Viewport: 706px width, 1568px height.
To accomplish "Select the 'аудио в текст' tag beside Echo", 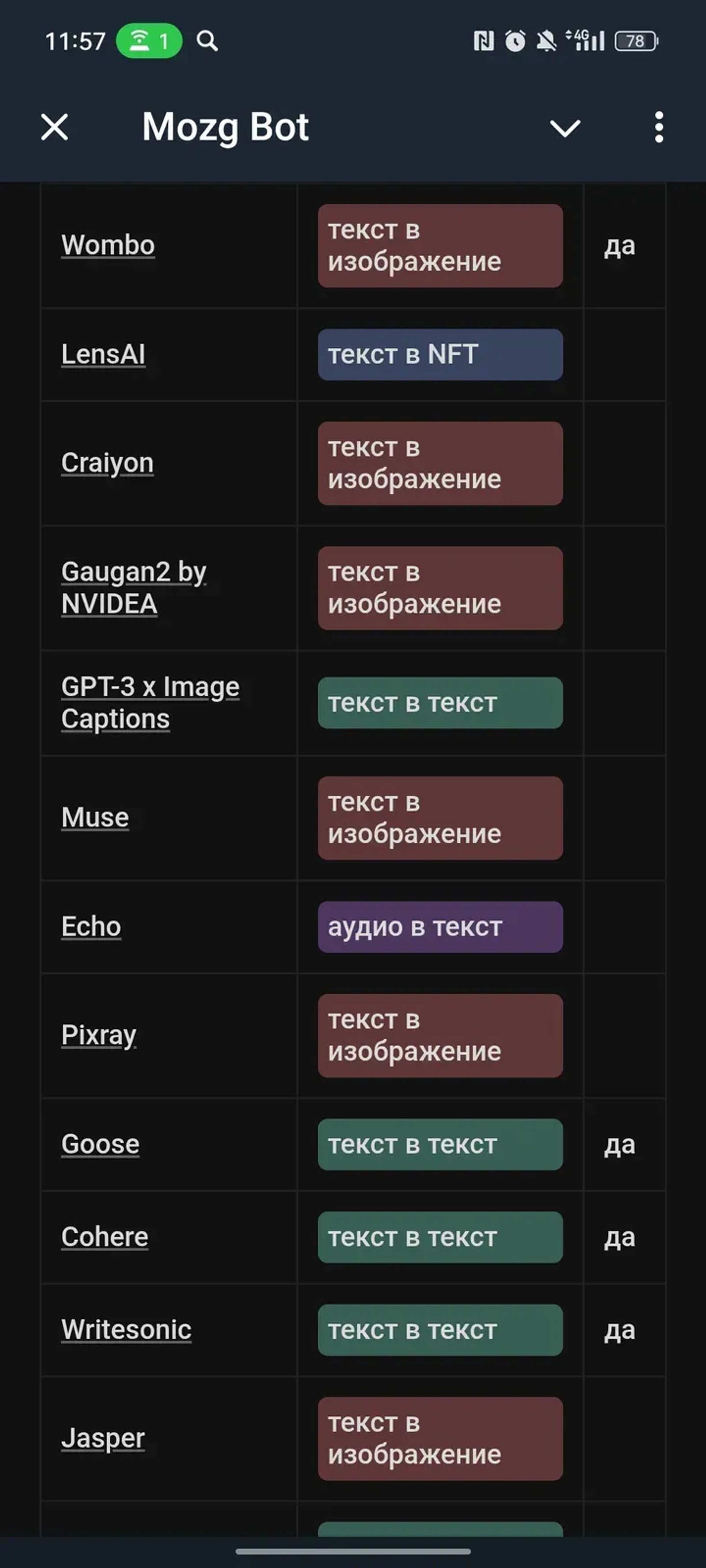I will [x=440, y=927].
